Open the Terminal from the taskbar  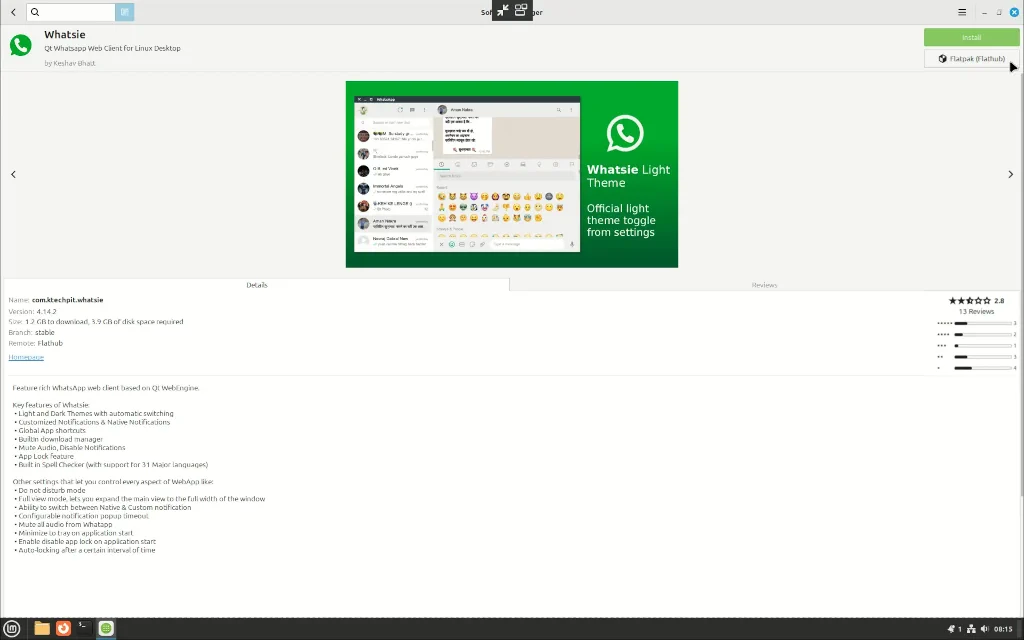tap(84, 628)
